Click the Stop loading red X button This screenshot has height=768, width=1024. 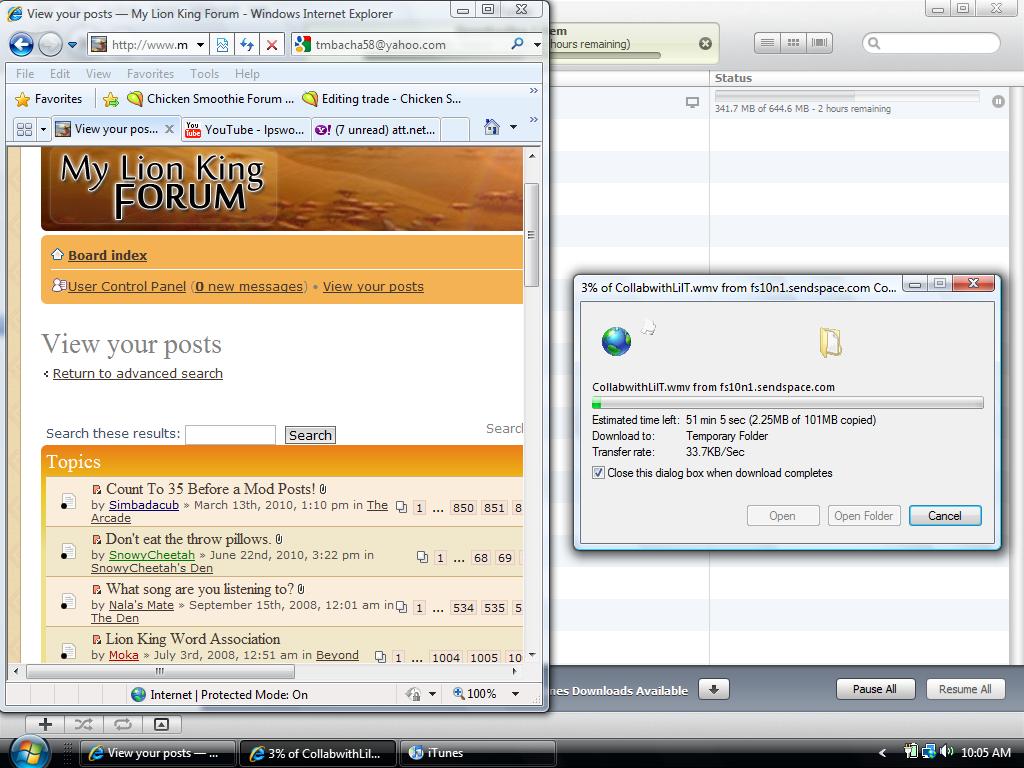(x=271, y=44)
